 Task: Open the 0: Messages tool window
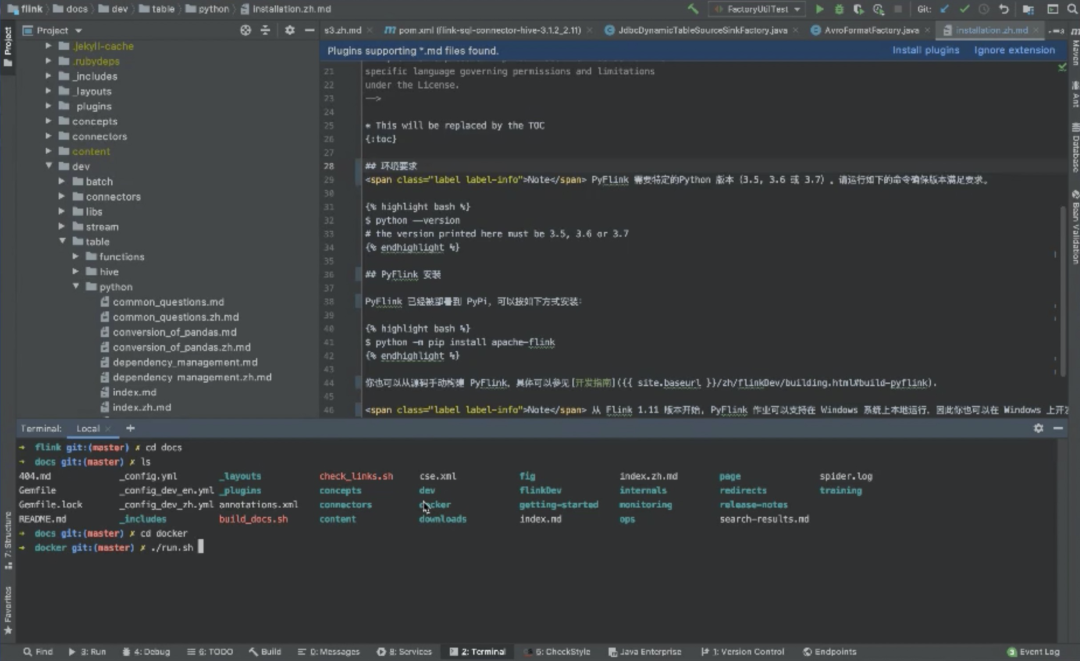pos(329,651)
